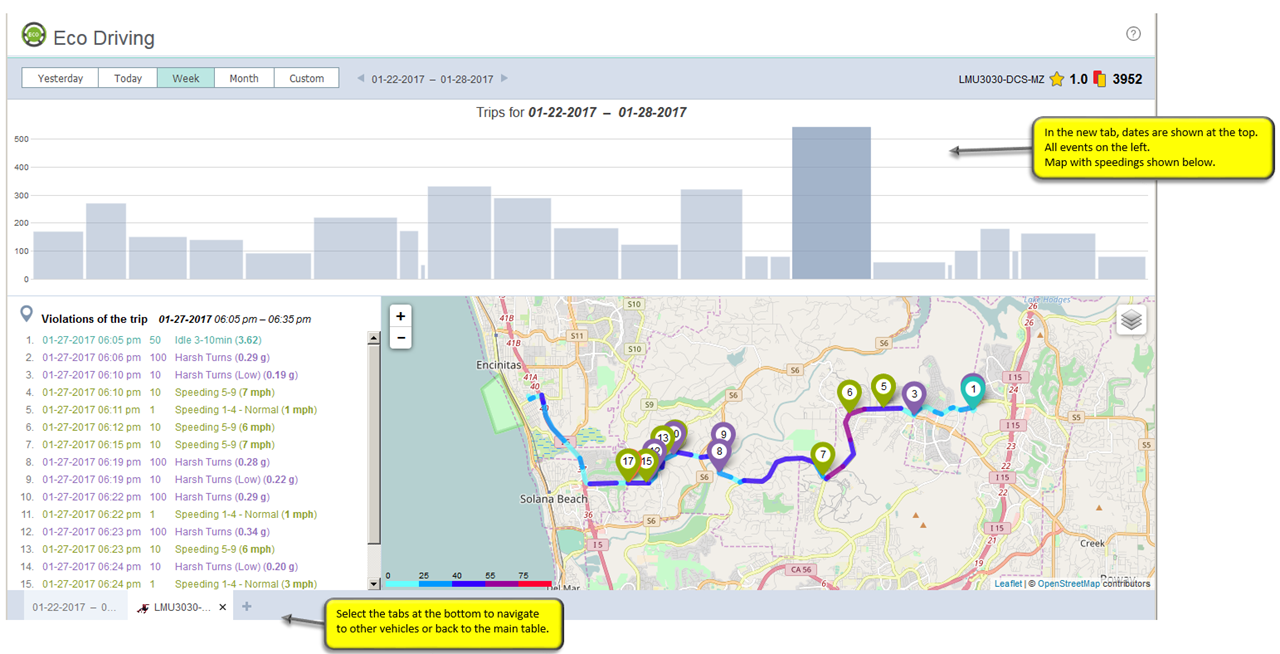Select the Yesterday period button
Screen dimensions: 1280x654
tap(60, 78)
